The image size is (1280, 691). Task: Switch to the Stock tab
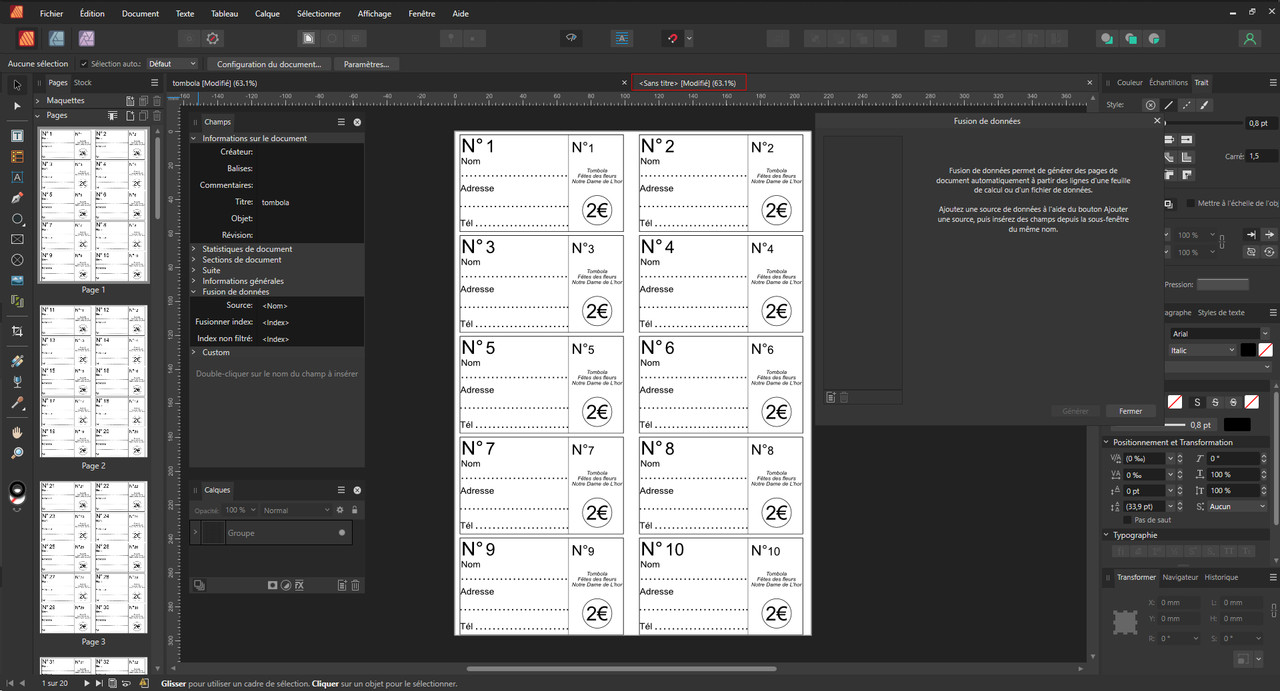click(x=82, y=82)
